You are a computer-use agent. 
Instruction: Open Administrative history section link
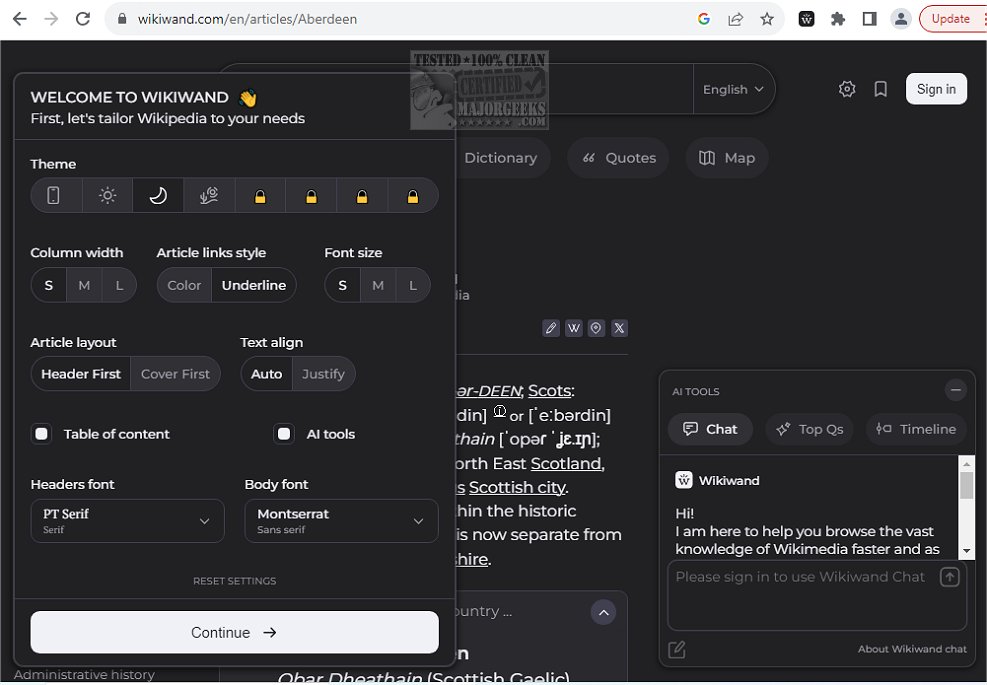(x=84, y=674)
